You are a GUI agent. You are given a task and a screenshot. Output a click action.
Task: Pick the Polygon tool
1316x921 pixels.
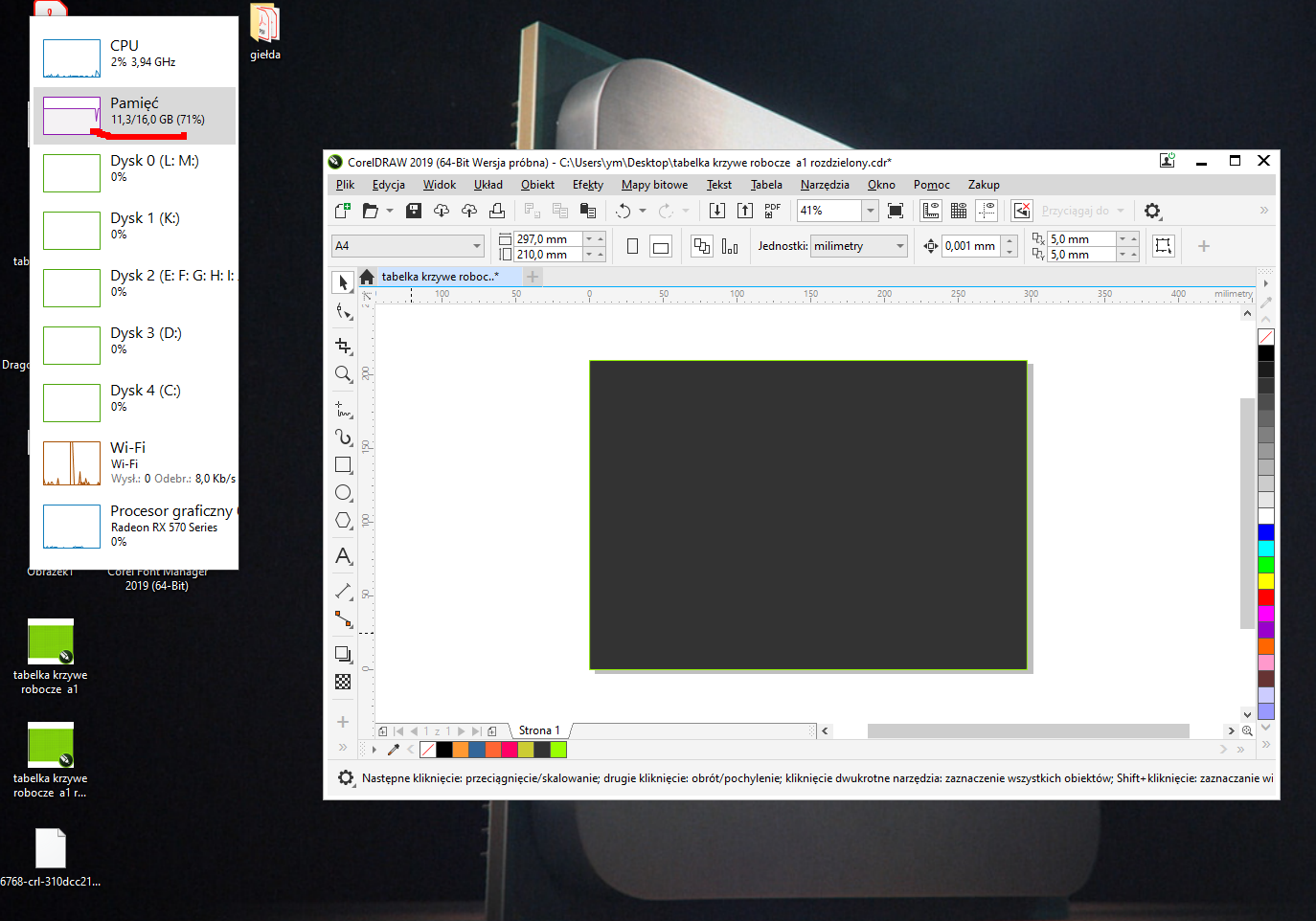point(343,521)
